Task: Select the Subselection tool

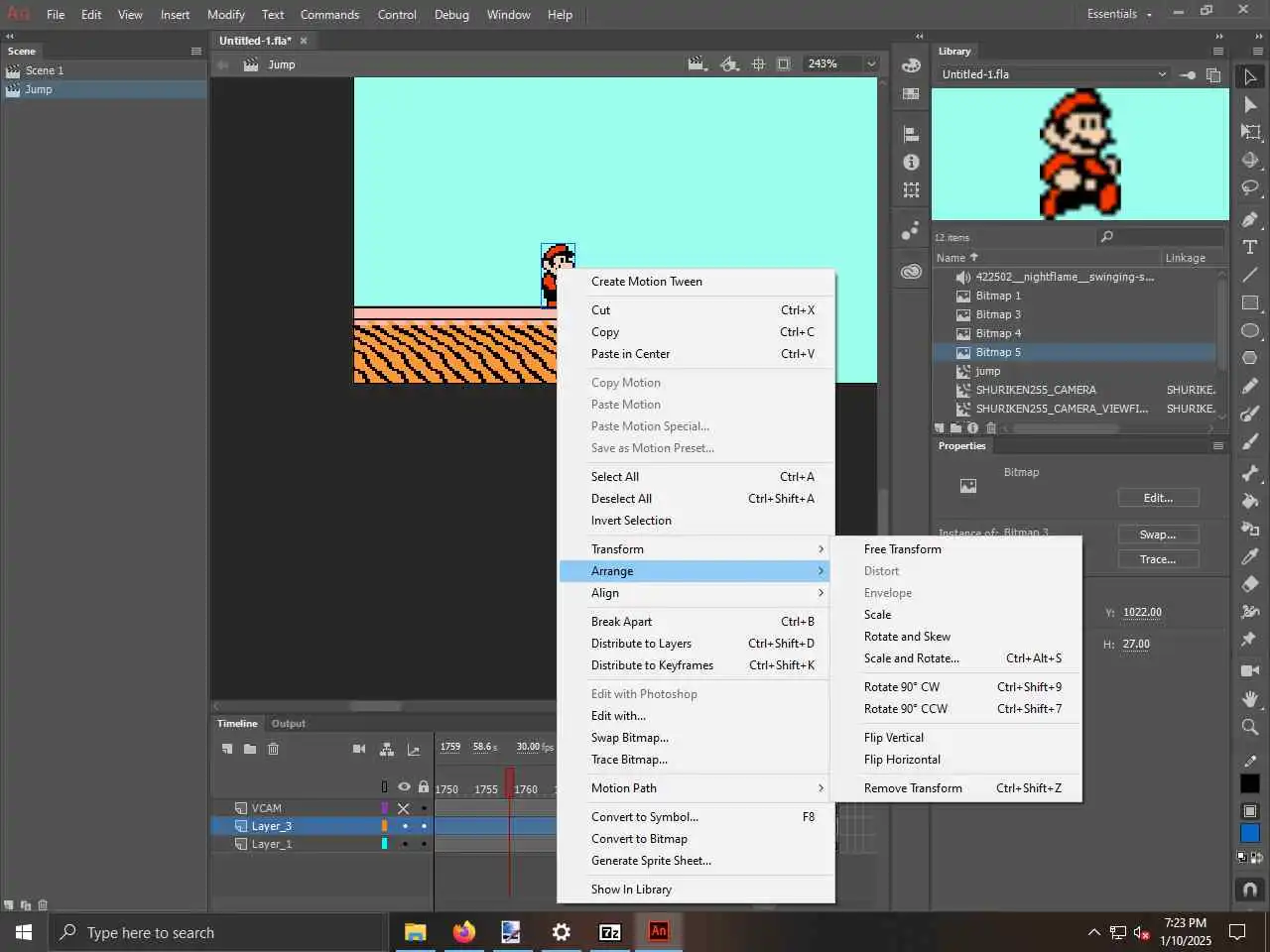Action: click(1250, 104)
